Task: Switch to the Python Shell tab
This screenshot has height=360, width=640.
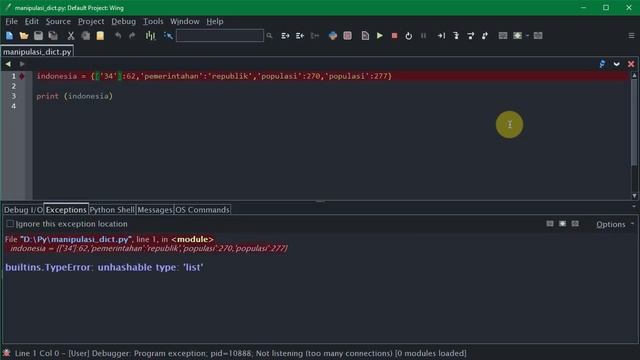Action: (x=112, y=210)
